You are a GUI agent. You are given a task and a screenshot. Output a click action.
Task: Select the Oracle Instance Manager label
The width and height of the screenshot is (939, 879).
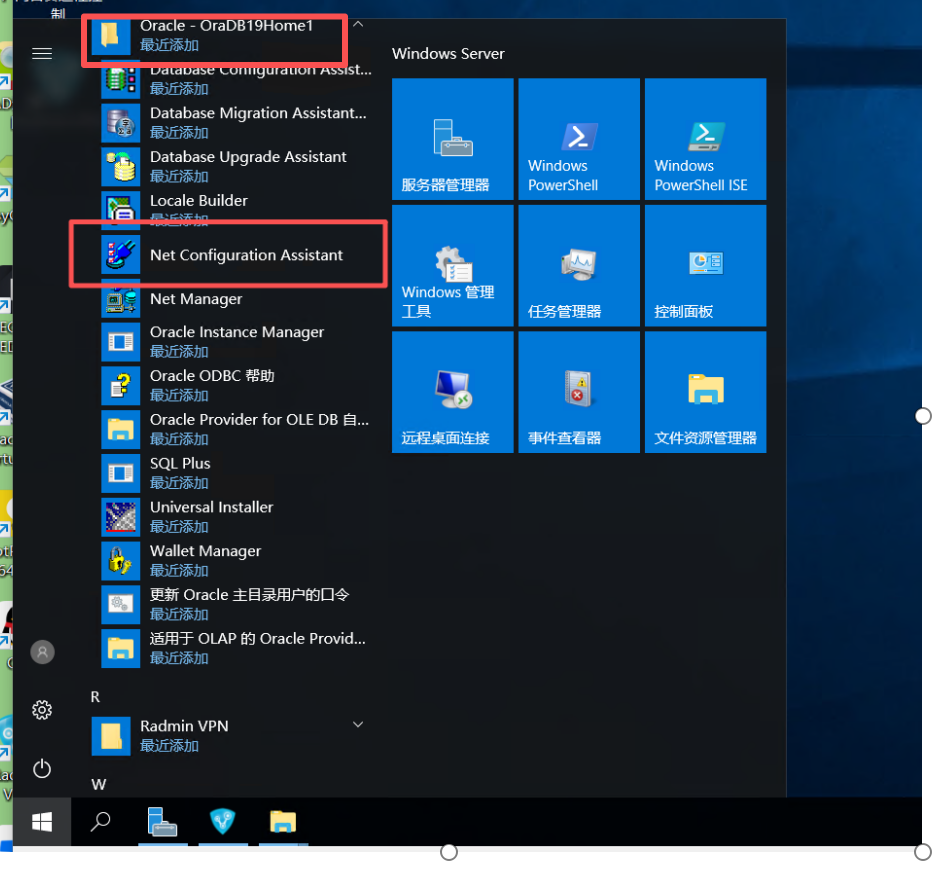pyautogui.click(x=237, y=332)
